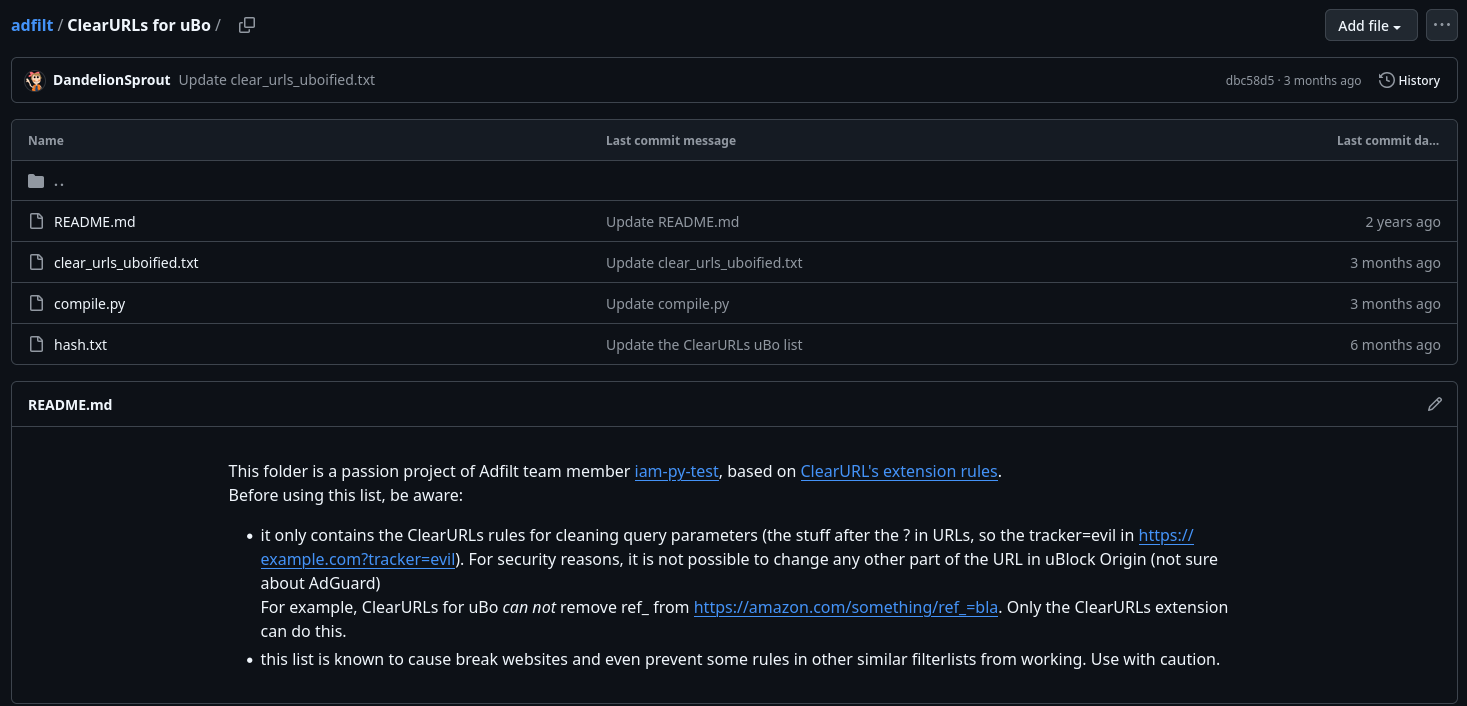The width and height of the screenshot is (1467, 706).
Task: Click the 'Last commit message' column header
Action: 671,141
